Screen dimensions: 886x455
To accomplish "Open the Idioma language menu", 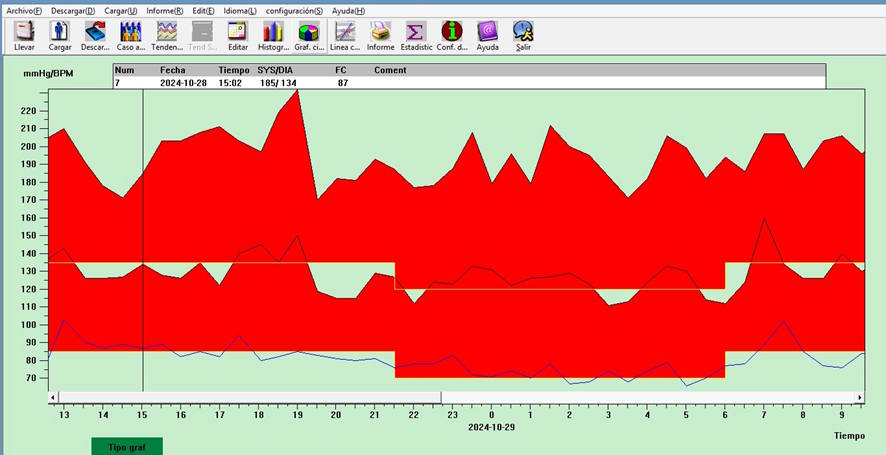I will (239, 10).
